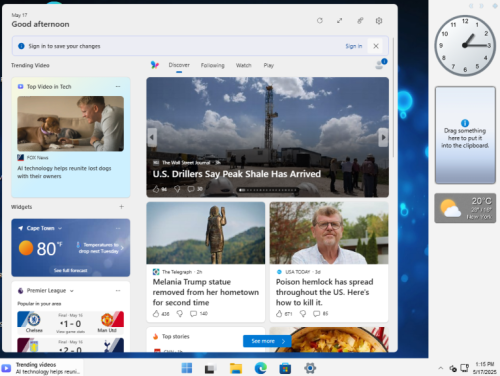500x376 pixels.
Task: Switch to the Following tab
Action: click(x=212, y=65)
